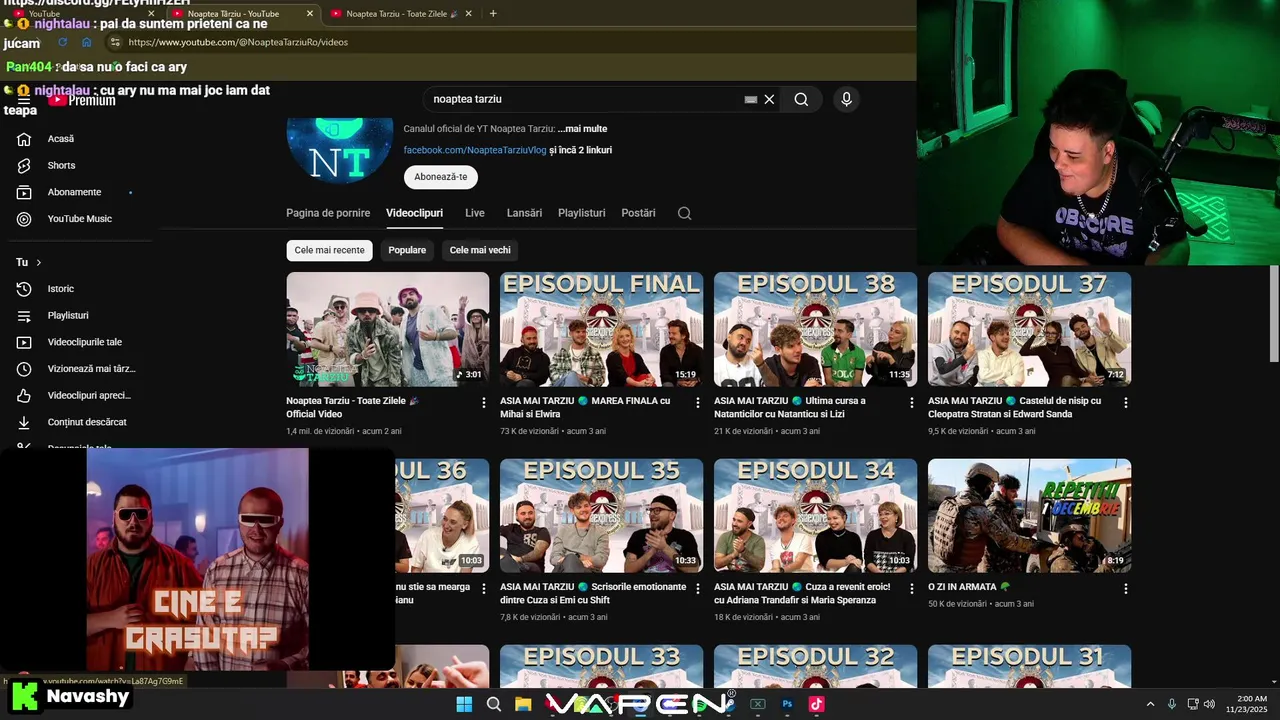Open options menu for Toate Zilele video

click(x=484, y=403)
